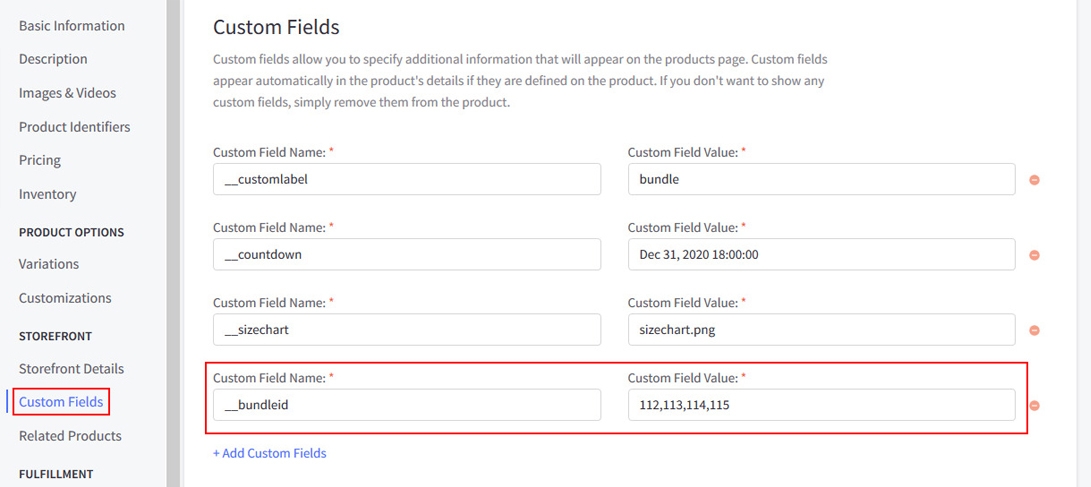Remove the __sizechart custom field row
The width and height of the screenshot is (1091, 487).
click(1034, 330)
